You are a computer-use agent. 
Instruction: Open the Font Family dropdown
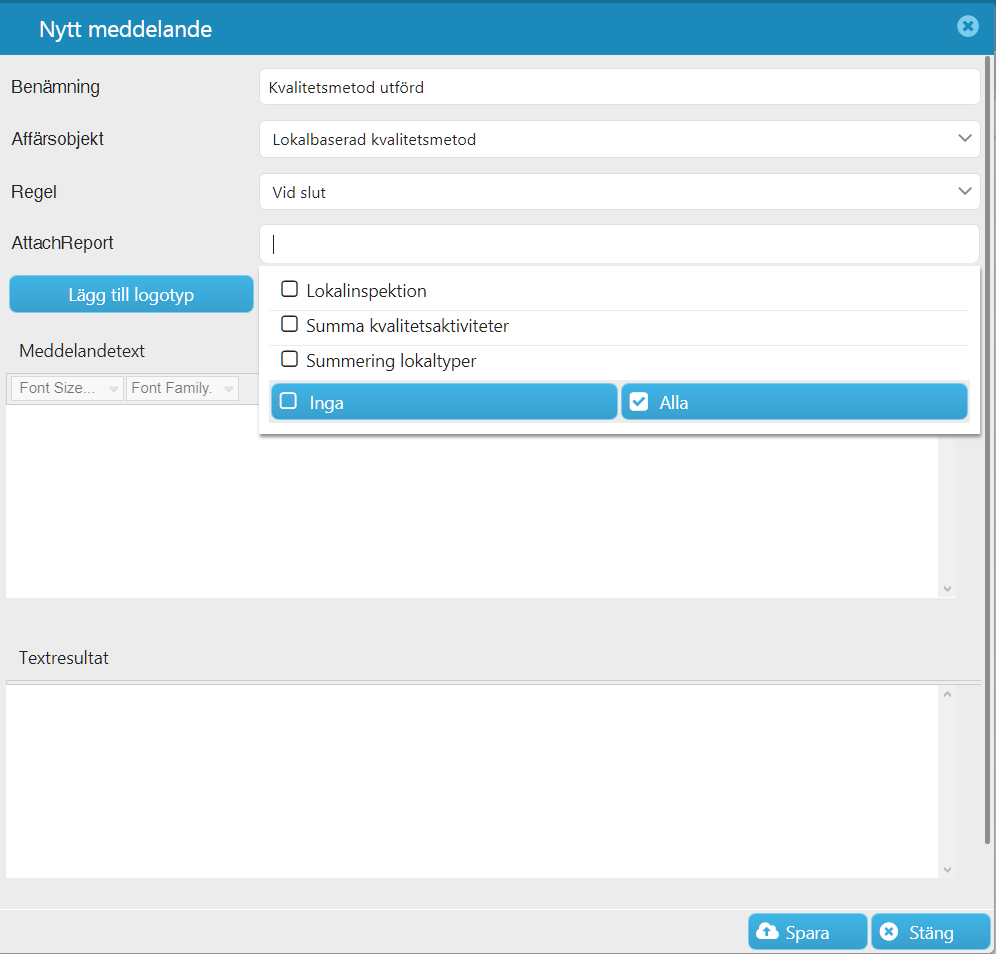point(182,388)
